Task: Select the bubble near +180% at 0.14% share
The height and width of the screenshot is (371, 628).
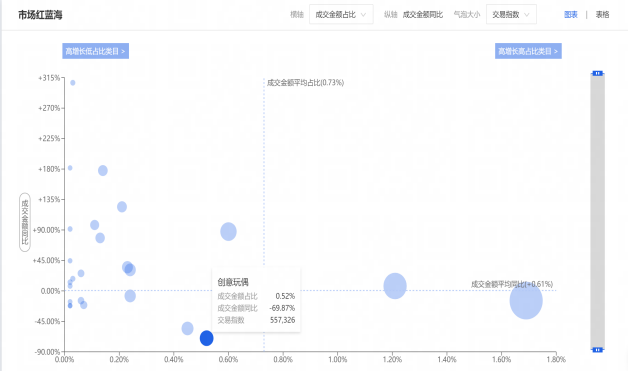Action: 103,170
